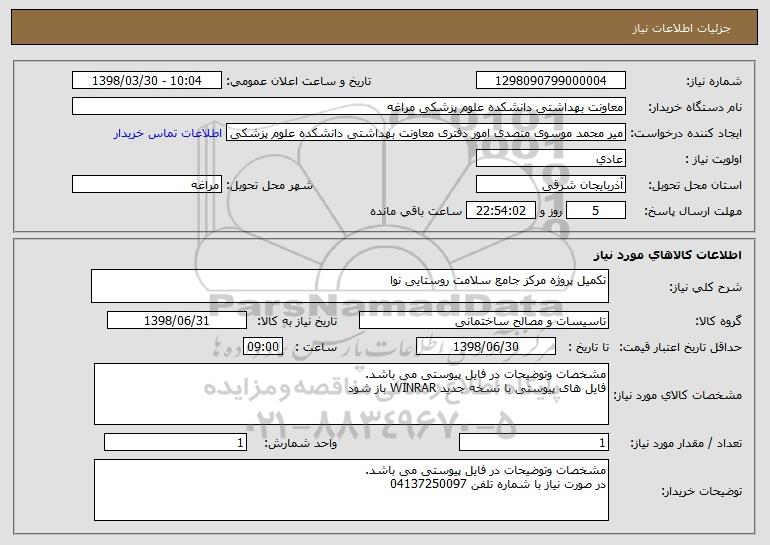
Task: Click the buyer notes text area with phone 04137250097
Action: (x=351, y=490)
